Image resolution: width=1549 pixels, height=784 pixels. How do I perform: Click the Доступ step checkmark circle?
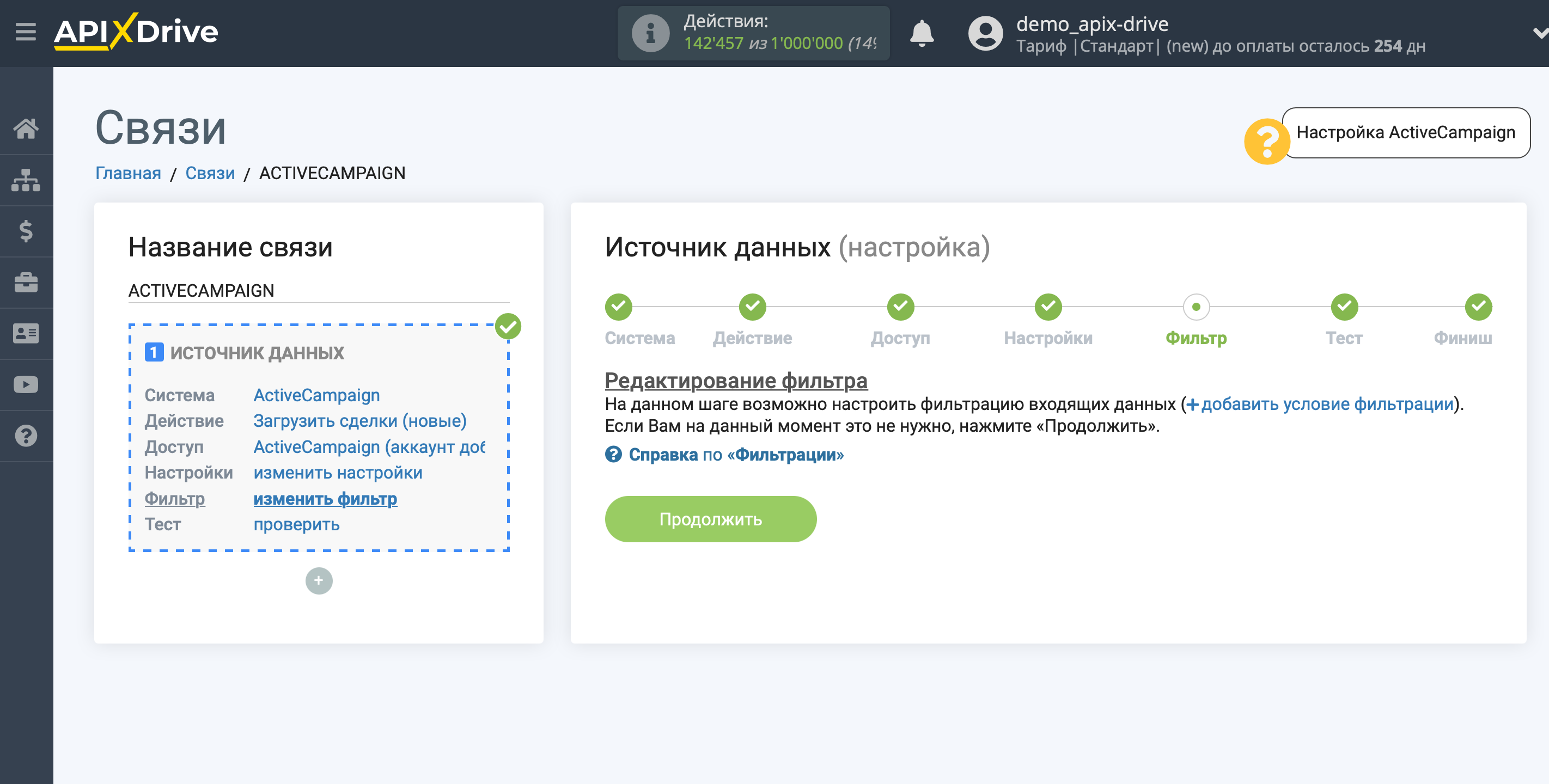(x=900, y=307)
